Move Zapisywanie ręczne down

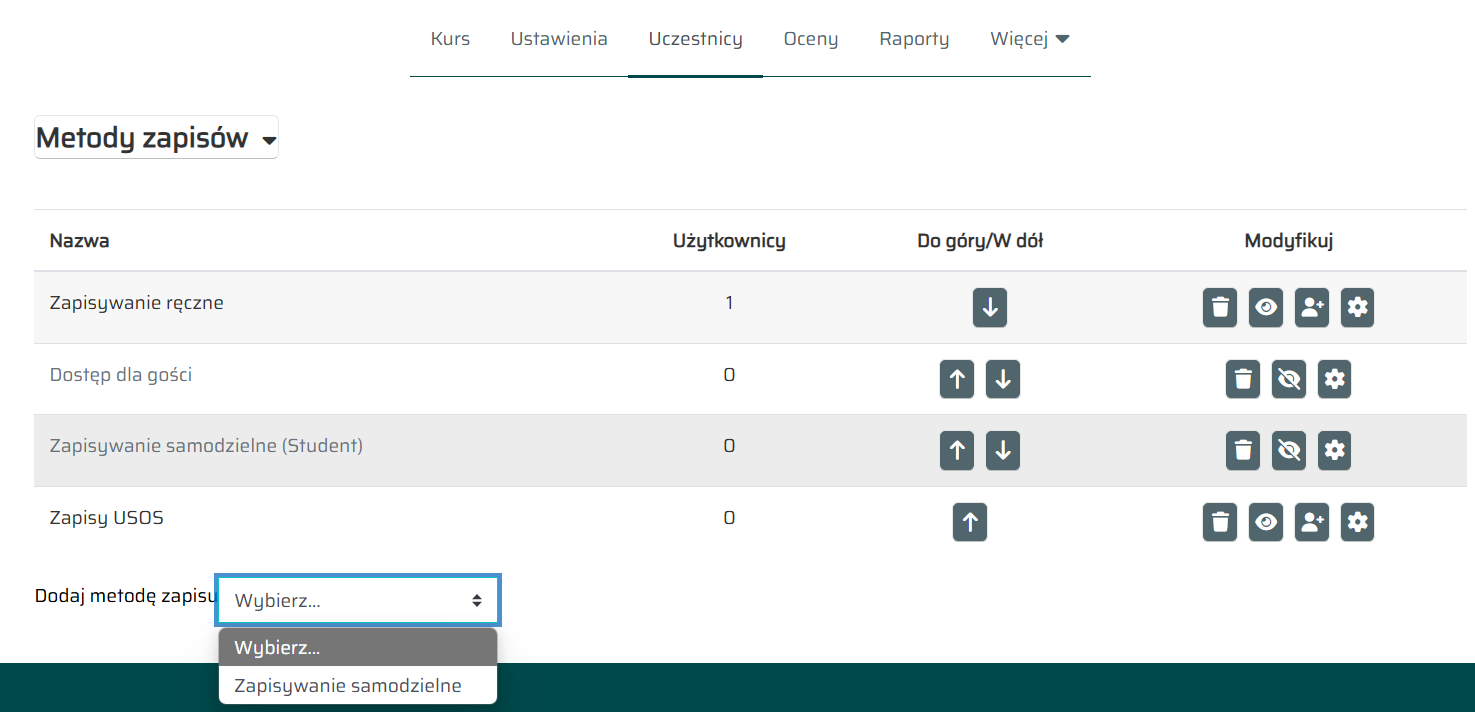(990, 308)
